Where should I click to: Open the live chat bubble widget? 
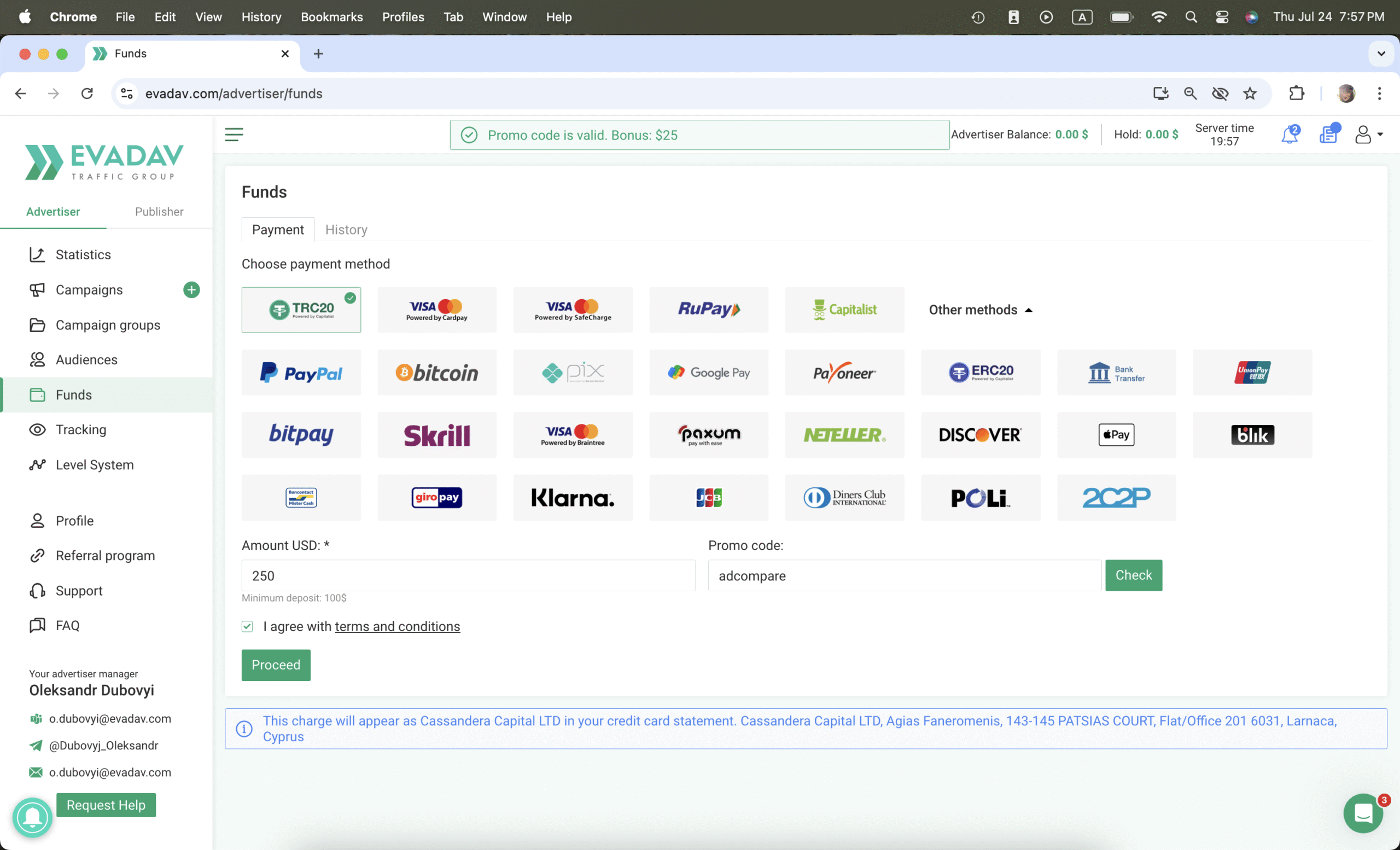pyautogui.click(x=1363, y=813)
